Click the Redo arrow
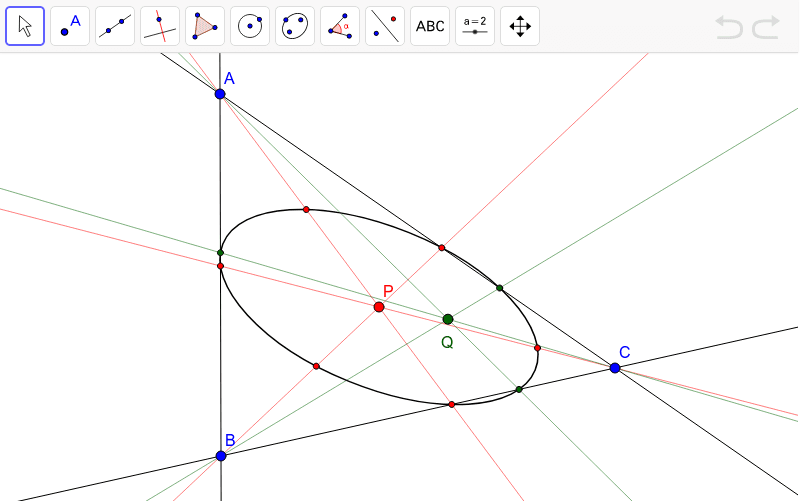Image resolution: width=800 pixels, height=503 pixels. tap(766, 27)
